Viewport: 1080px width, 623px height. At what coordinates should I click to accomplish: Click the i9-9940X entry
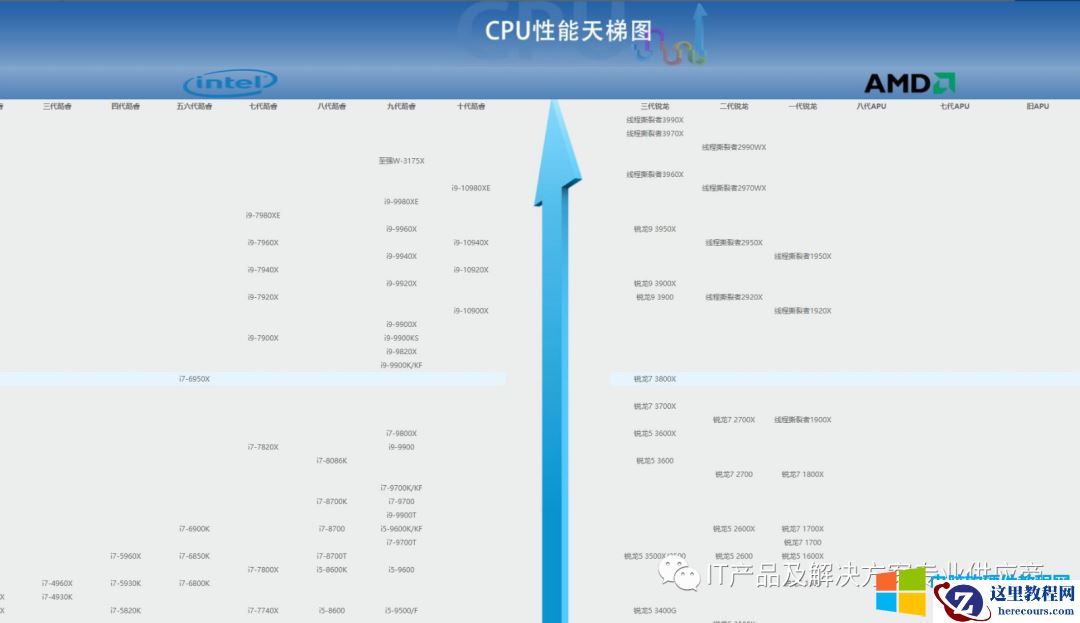[402, 256]
